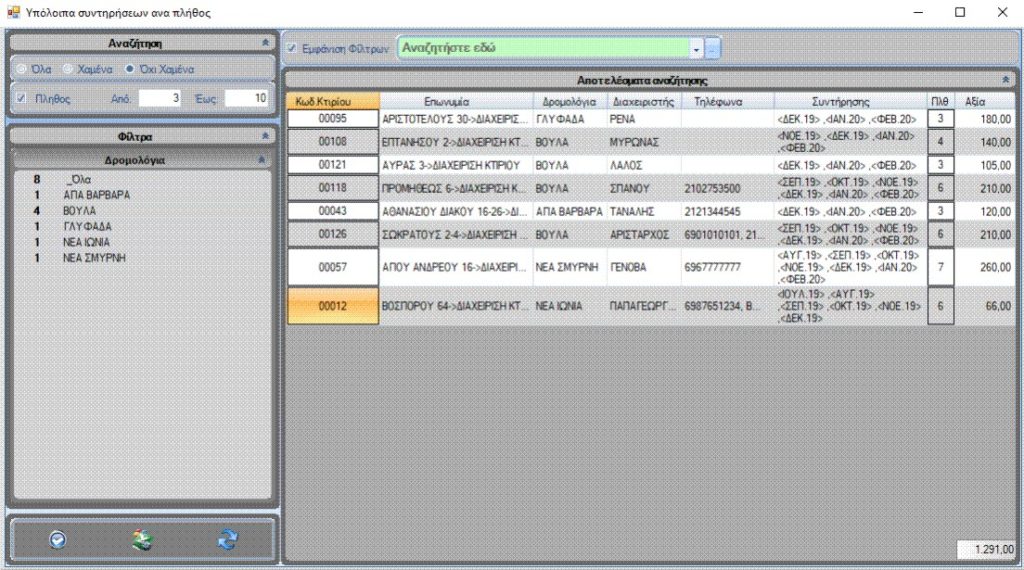Select 'ΒΟΥΛΑ' in the route filter list

81,211
